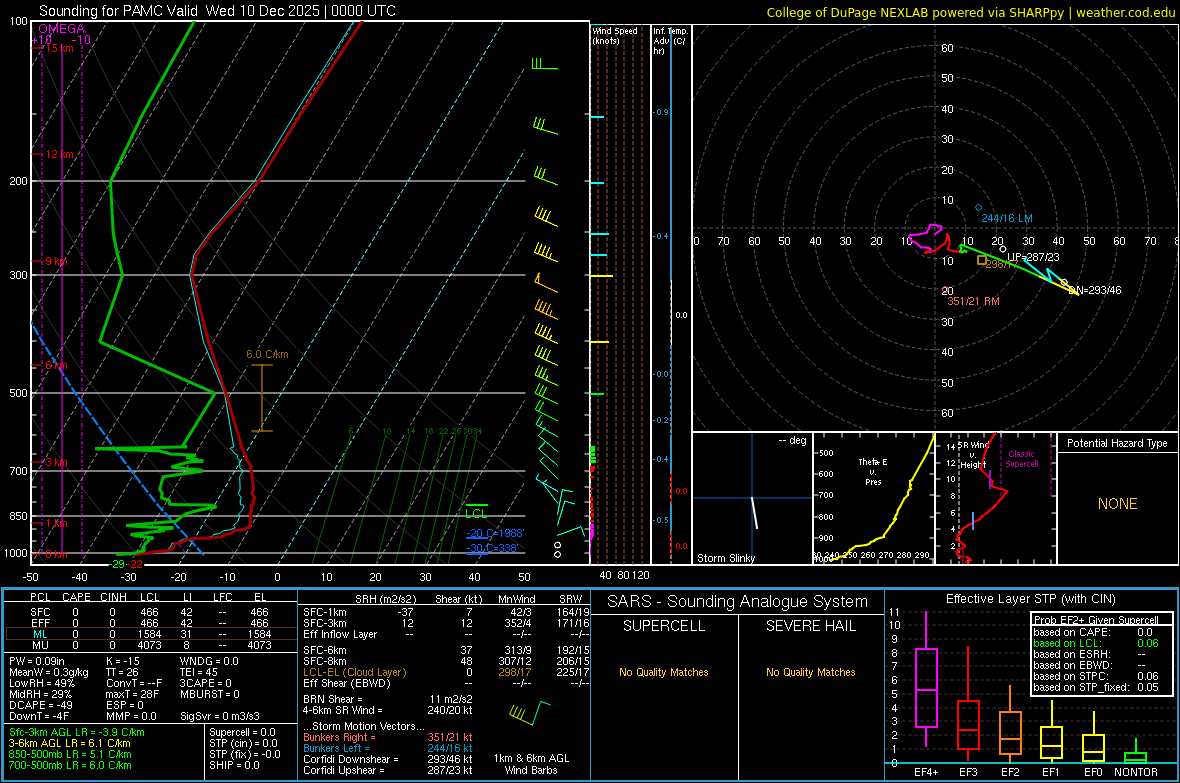This screenshot has height=783, width=1180.
Task: Click the 12 km height marker
Action: 59,154
